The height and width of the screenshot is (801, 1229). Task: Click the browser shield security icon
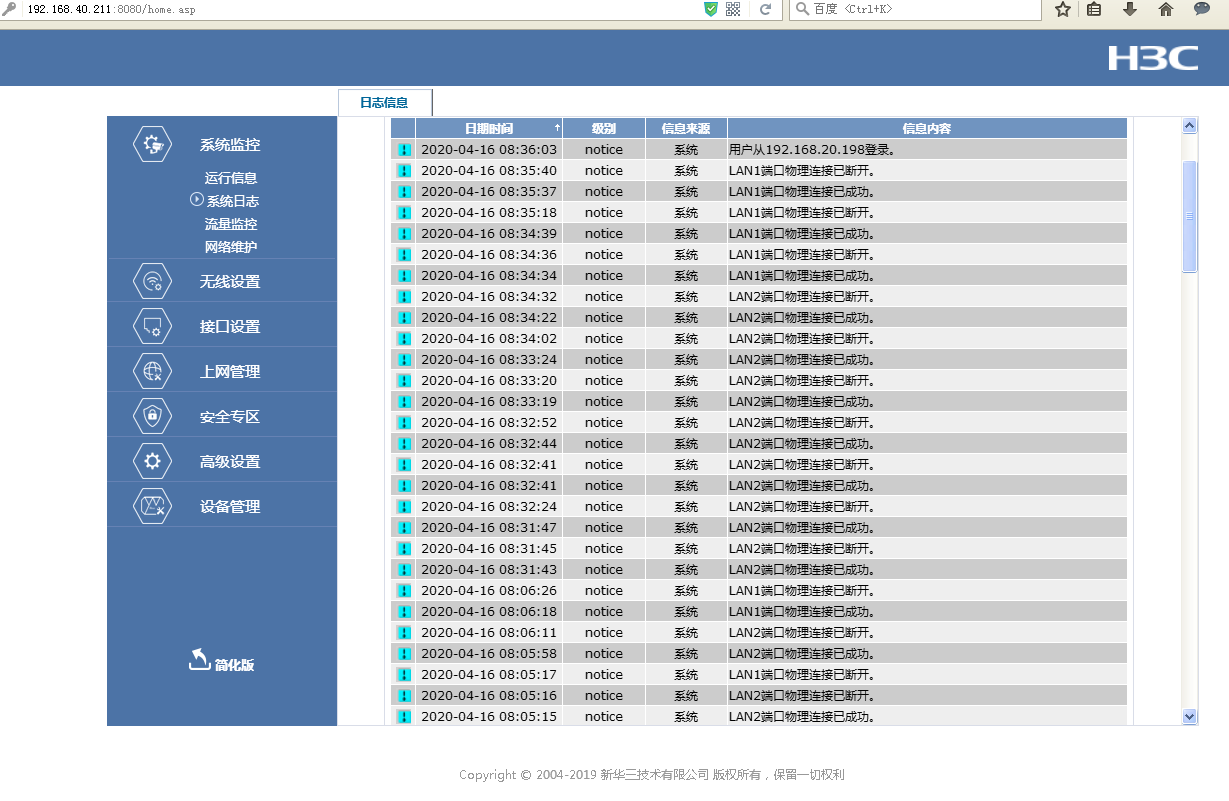(x=711, y=9)
